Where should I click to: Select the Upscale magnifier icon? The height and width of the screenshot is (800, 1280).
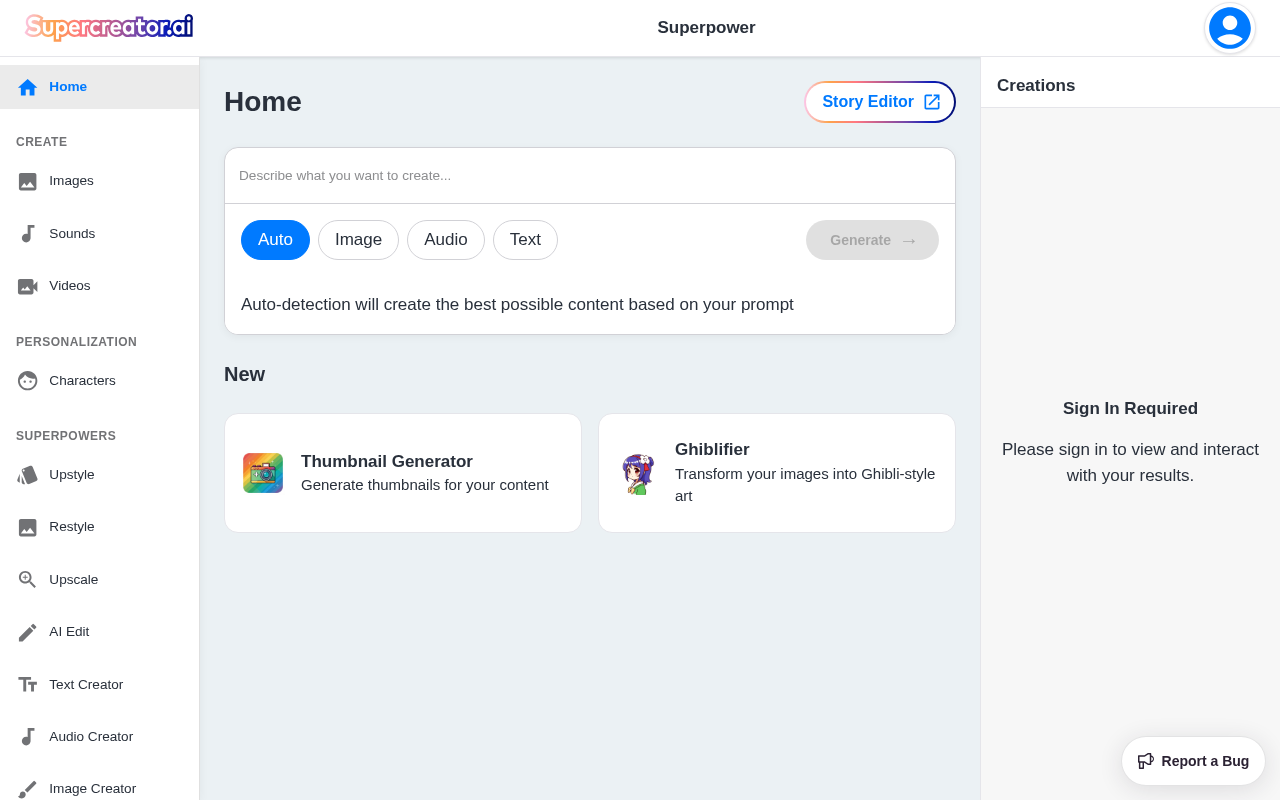click(27, 579)
